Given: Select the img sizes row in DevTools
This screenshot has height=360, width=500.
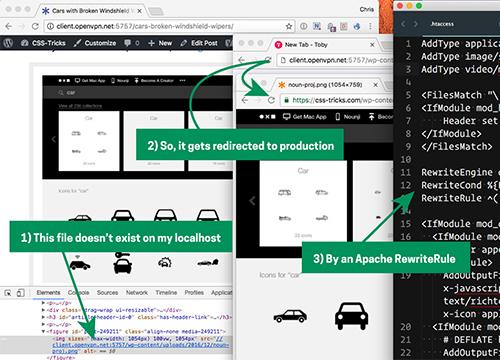Looking at the screenshot, I should tap(116, 345).
